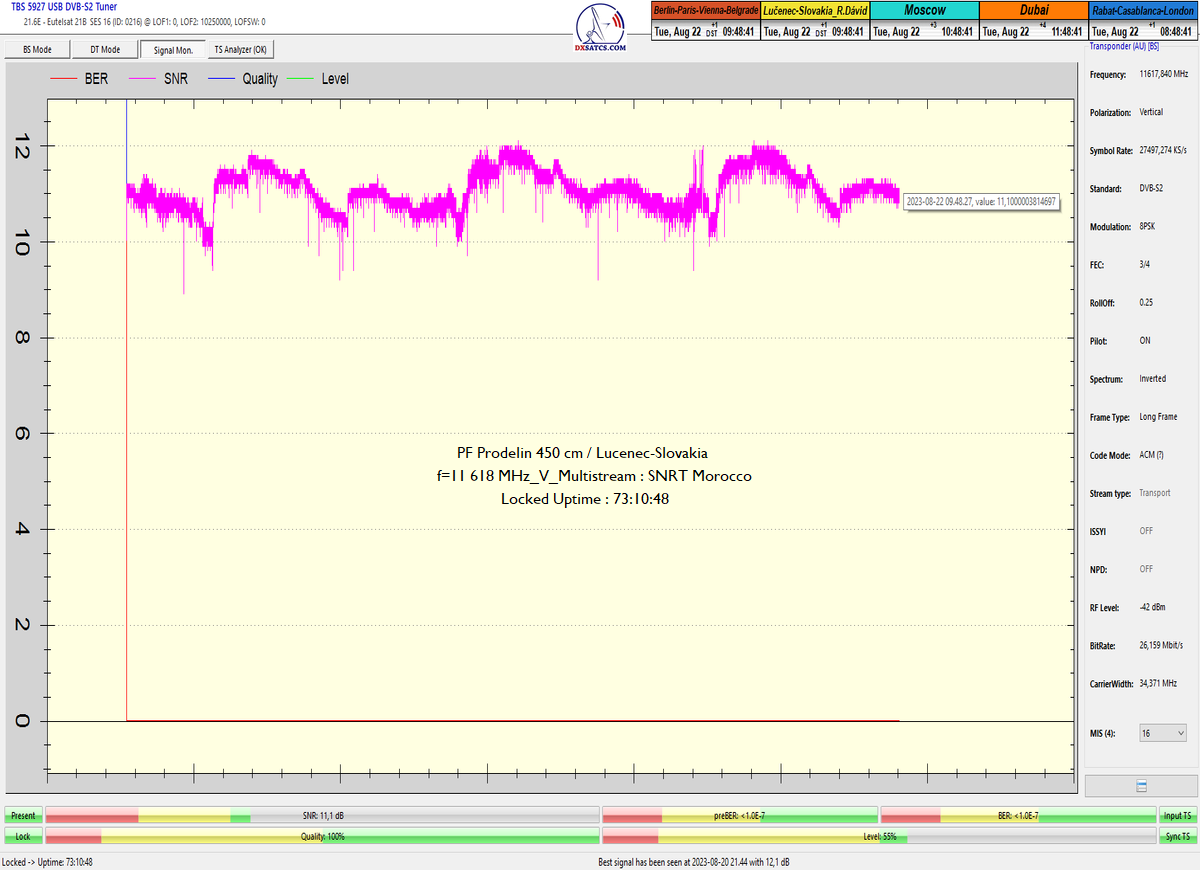Click the Input TS indicator

tap(1175, 816)
